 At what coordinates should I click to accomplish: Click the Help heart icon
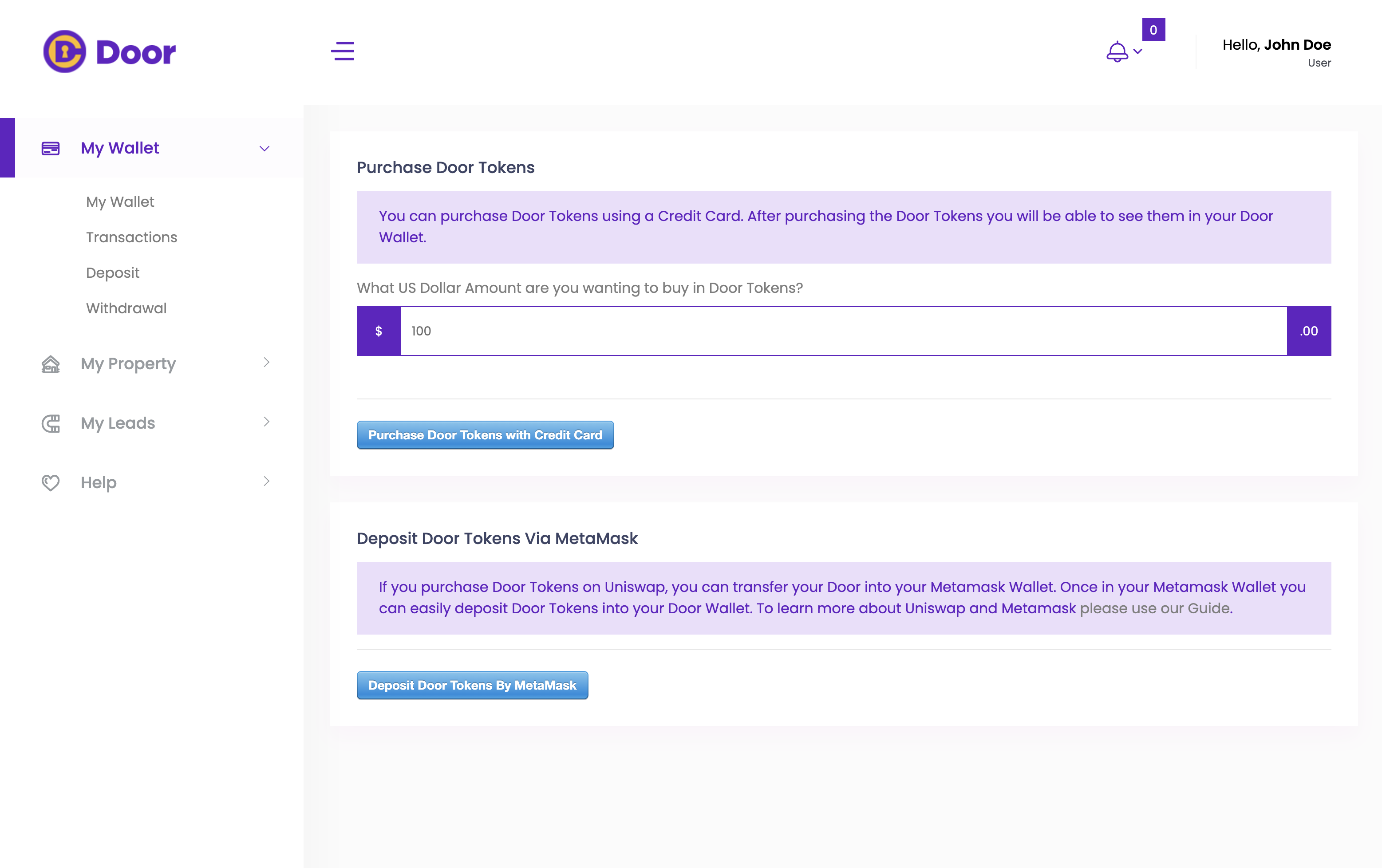51,483
